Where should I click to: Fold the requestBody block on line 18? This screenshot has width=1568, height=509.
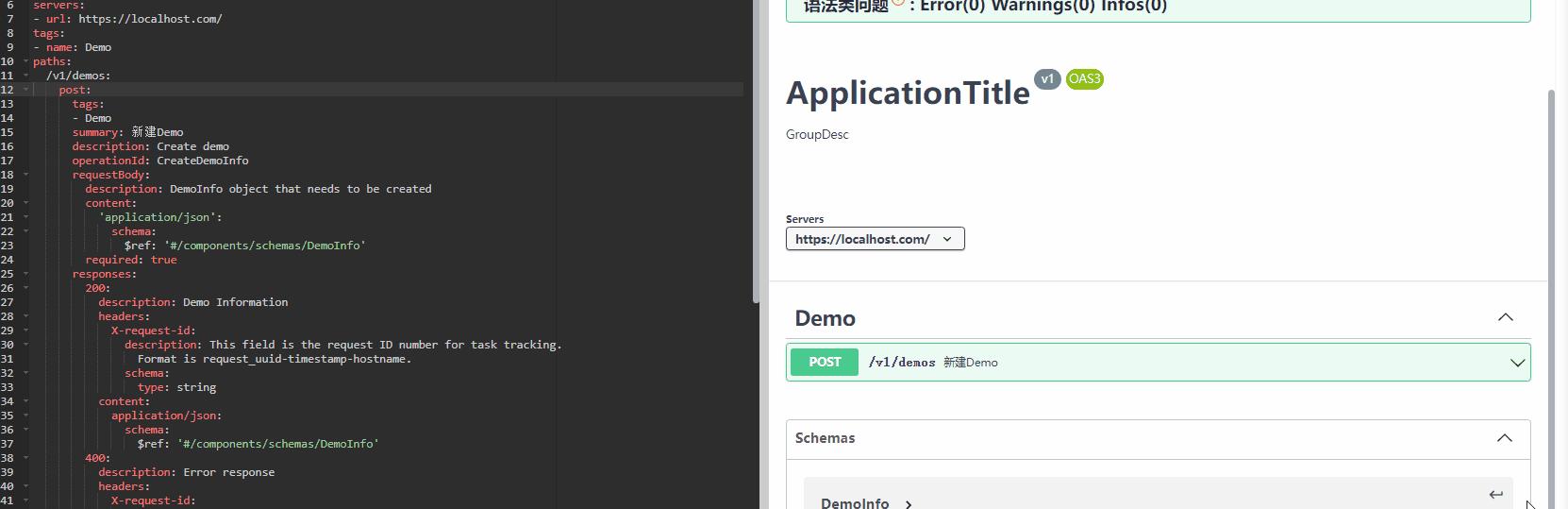(x=25, y=175)
